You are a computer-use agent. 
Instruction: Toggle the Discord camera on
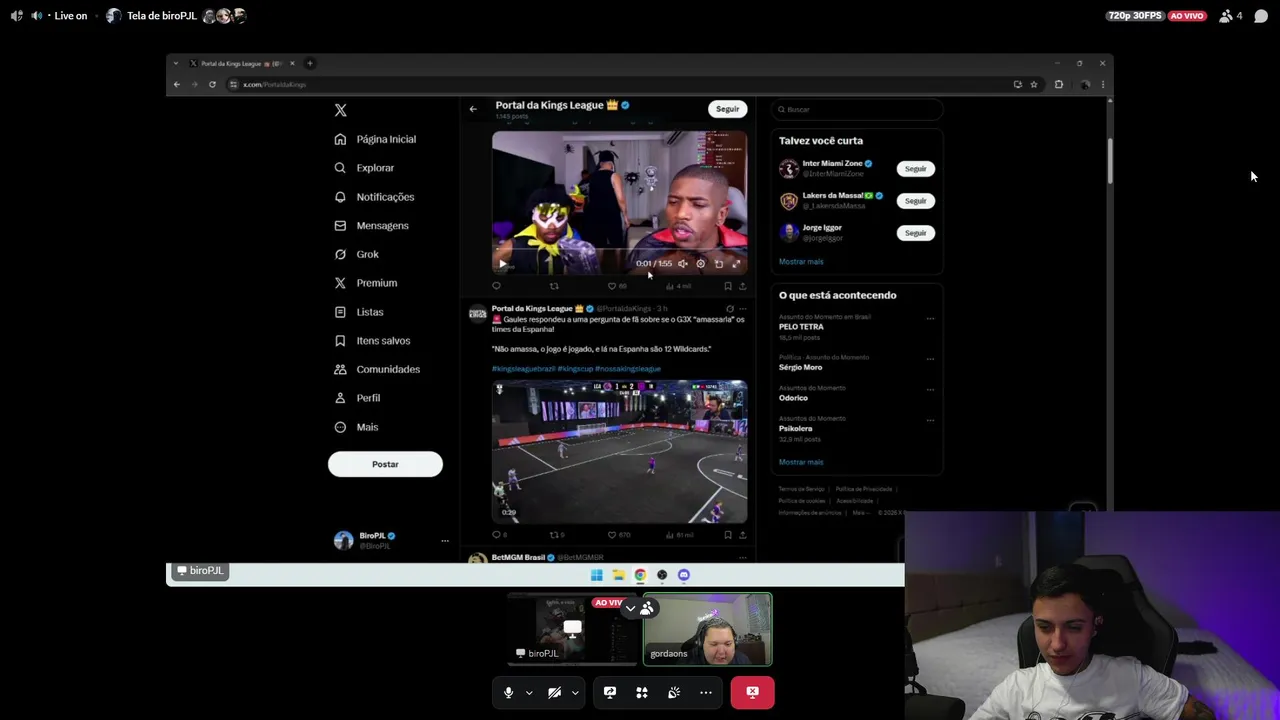(554, 692)
